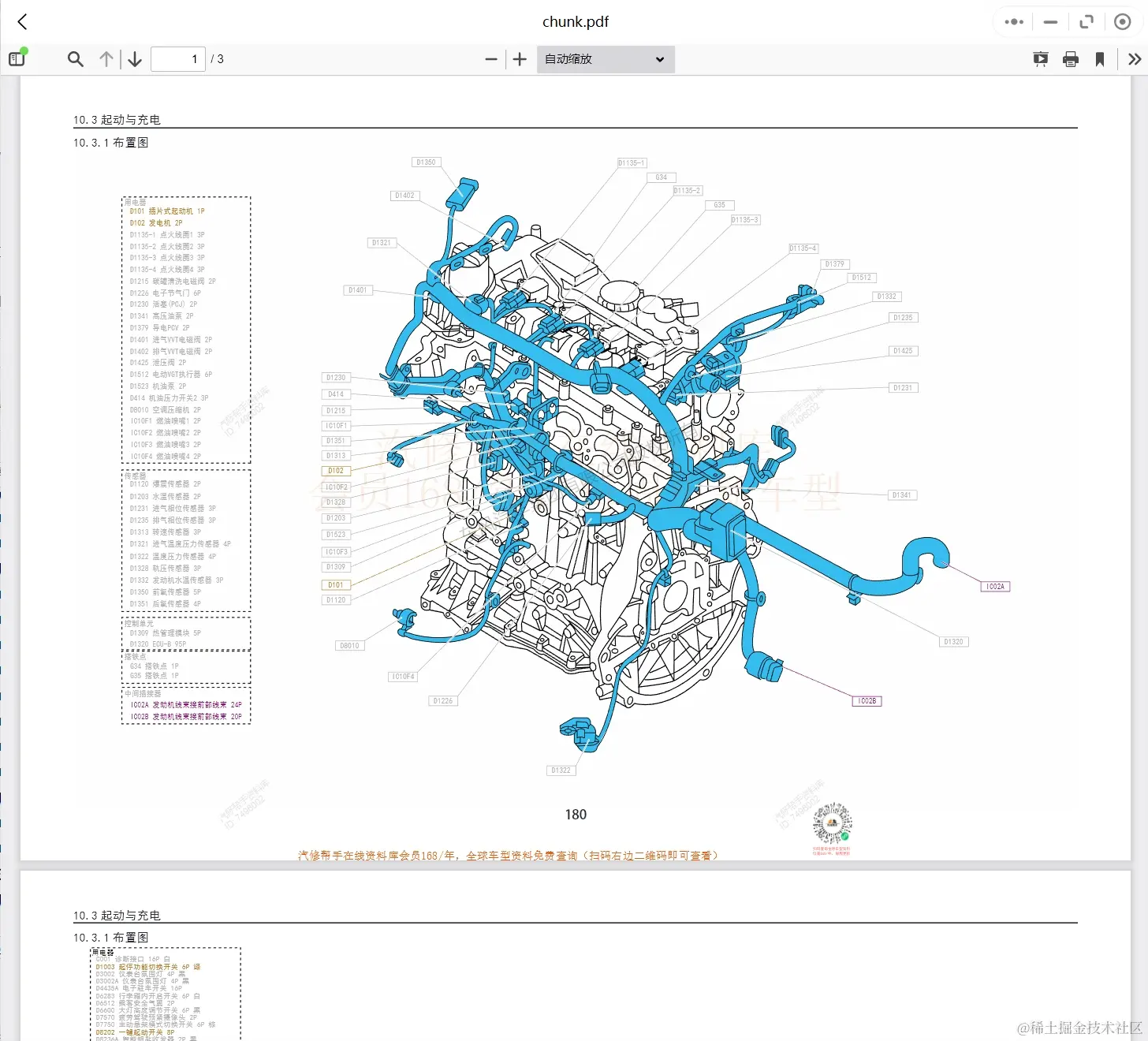
Task: Click the search icon in the PDF toolbar
Action: click(x=75, y=58)
